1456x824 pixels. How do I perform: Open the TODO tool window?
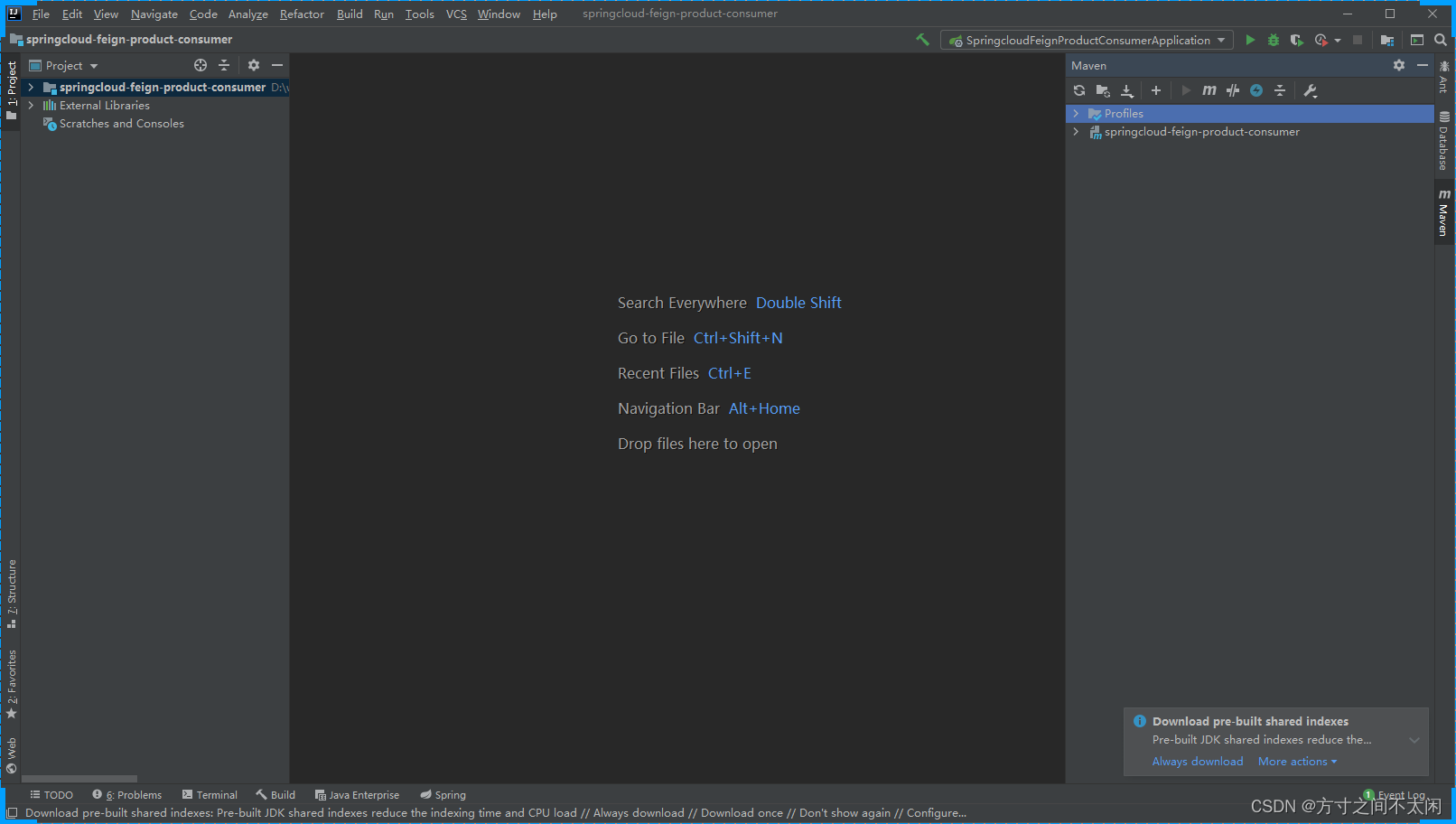pyautogui.click(x=51, y=795)
